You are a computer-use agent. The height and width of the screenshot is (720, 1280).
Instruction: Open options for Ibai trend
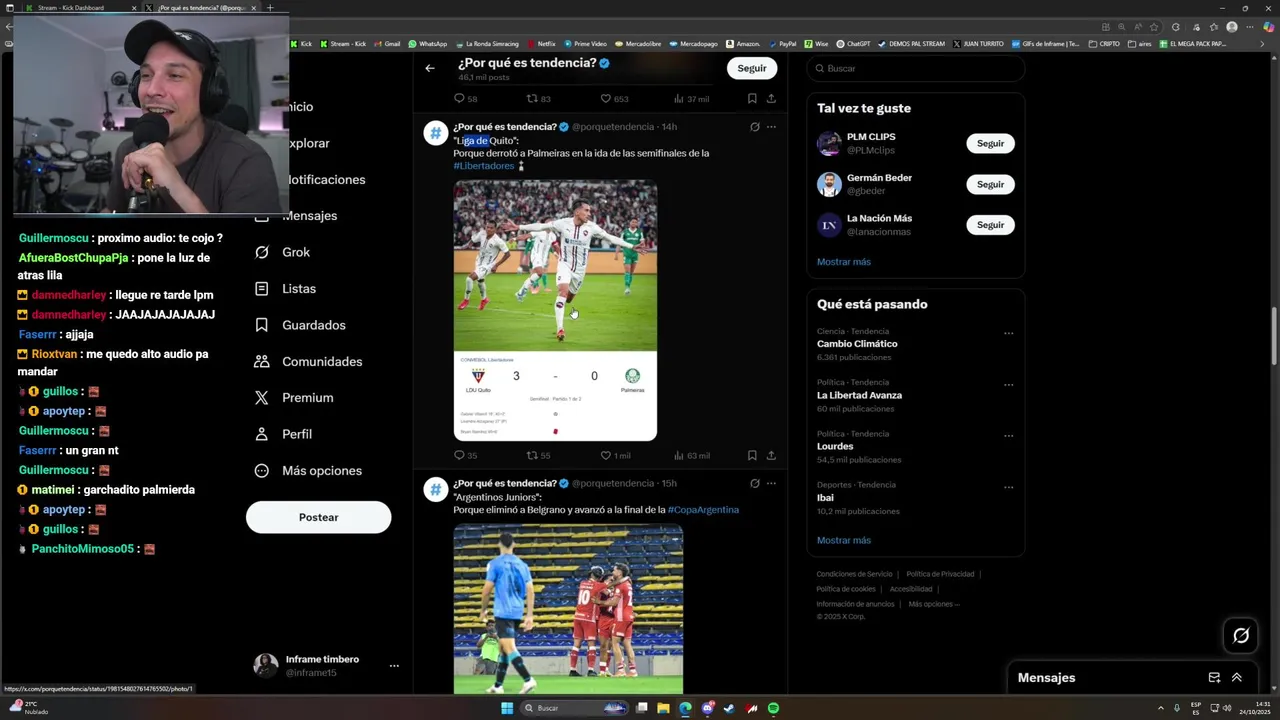point(1008,487)
